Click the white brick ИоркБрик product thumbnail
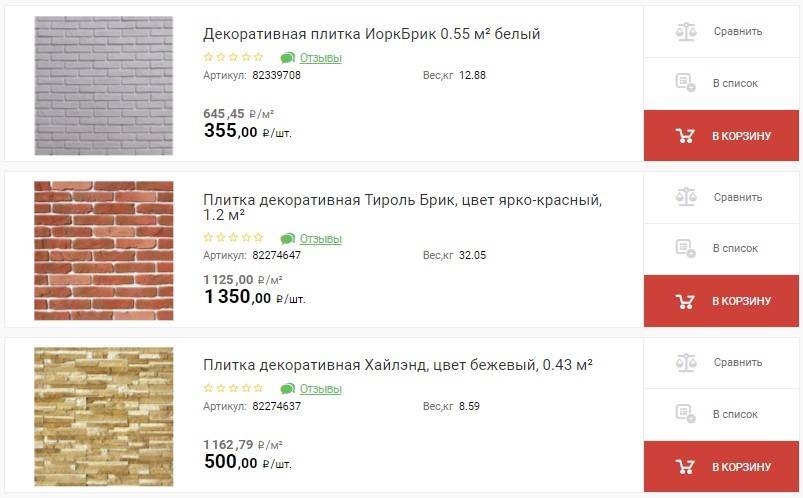 [x=104, y=85]
